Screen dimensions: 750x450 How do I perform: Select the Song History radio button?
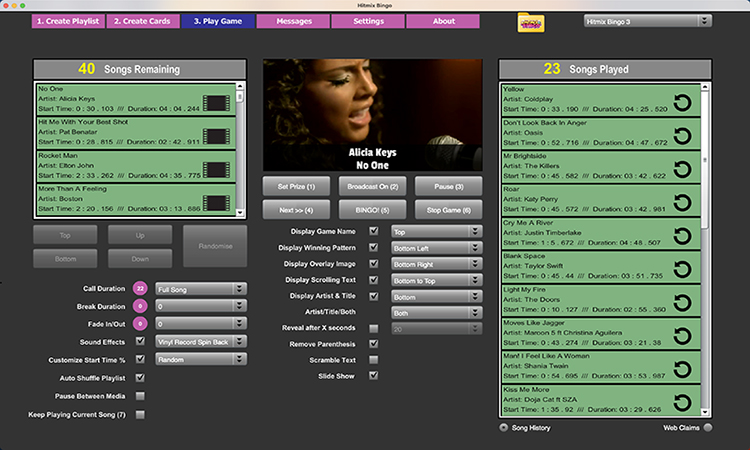click(x=503, y=428)
